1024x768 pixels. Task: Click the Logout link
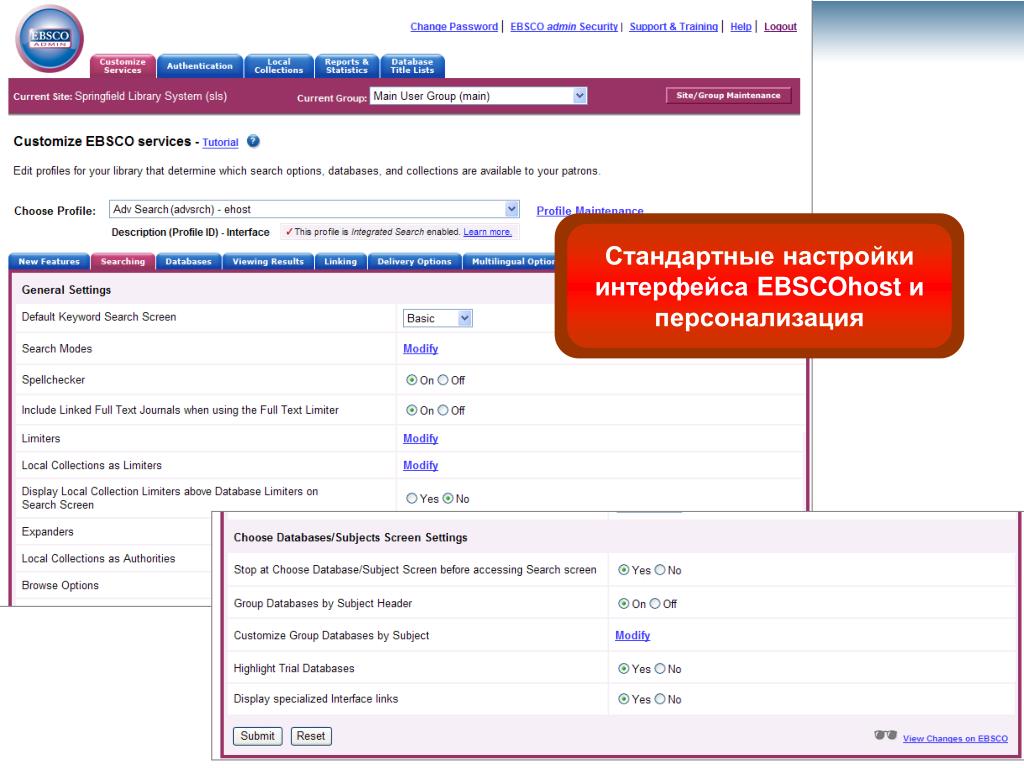[x=780, y=27]
